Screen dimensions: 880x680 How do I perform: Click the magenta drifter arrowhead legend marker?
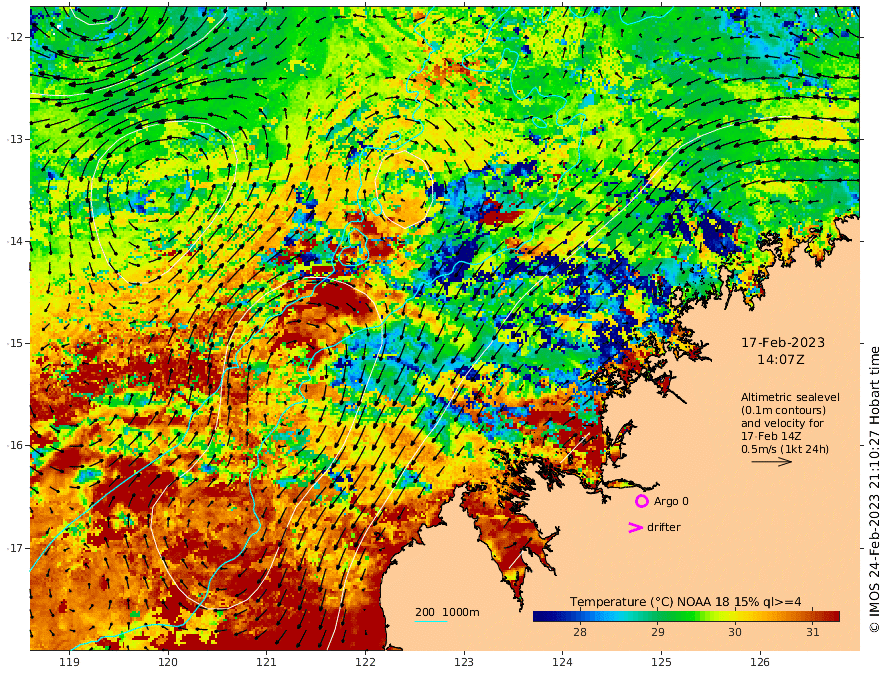pos(635,527)
